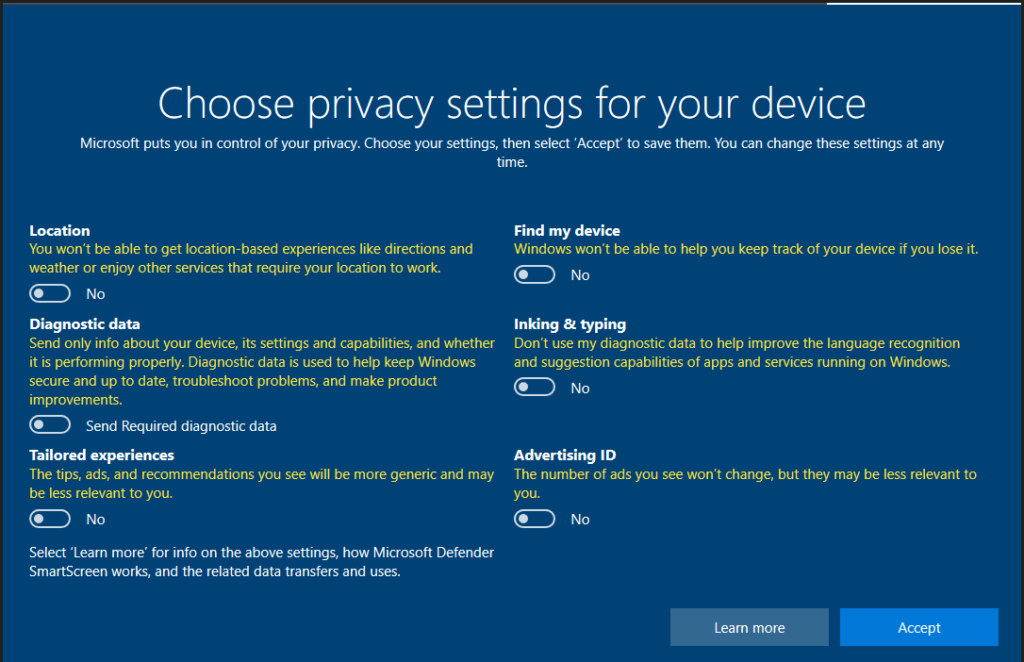Select 'No' label under Advertising ID
1024x662 pixels.
[x=580, y=520]
